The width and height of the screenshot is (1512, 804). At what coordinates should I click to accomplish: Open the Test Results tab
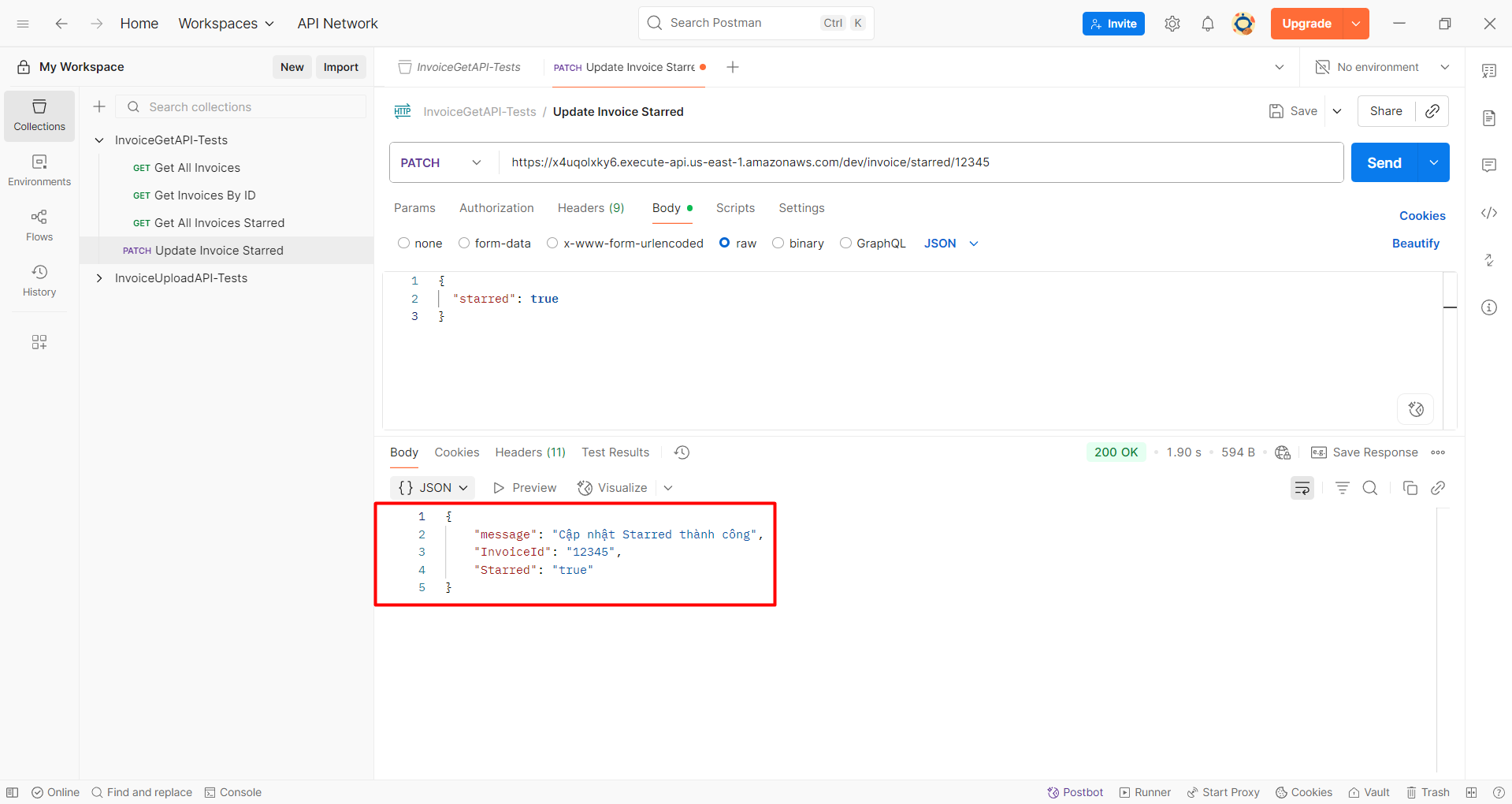pos(615,452)
